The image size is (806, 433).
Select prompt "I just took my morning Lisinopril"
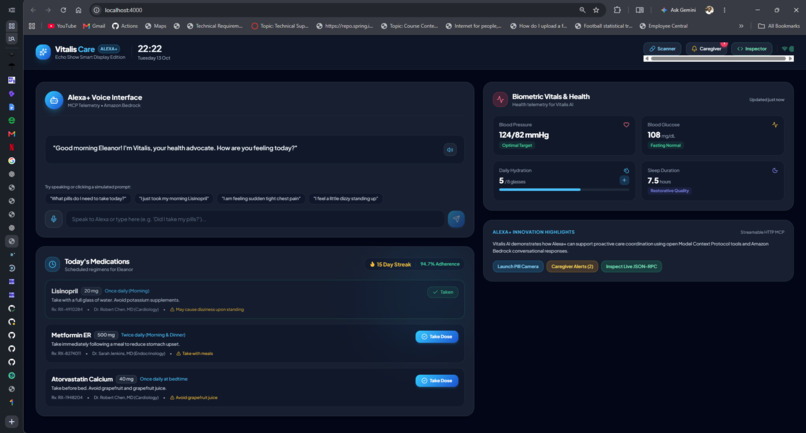[x=174, y=199]
